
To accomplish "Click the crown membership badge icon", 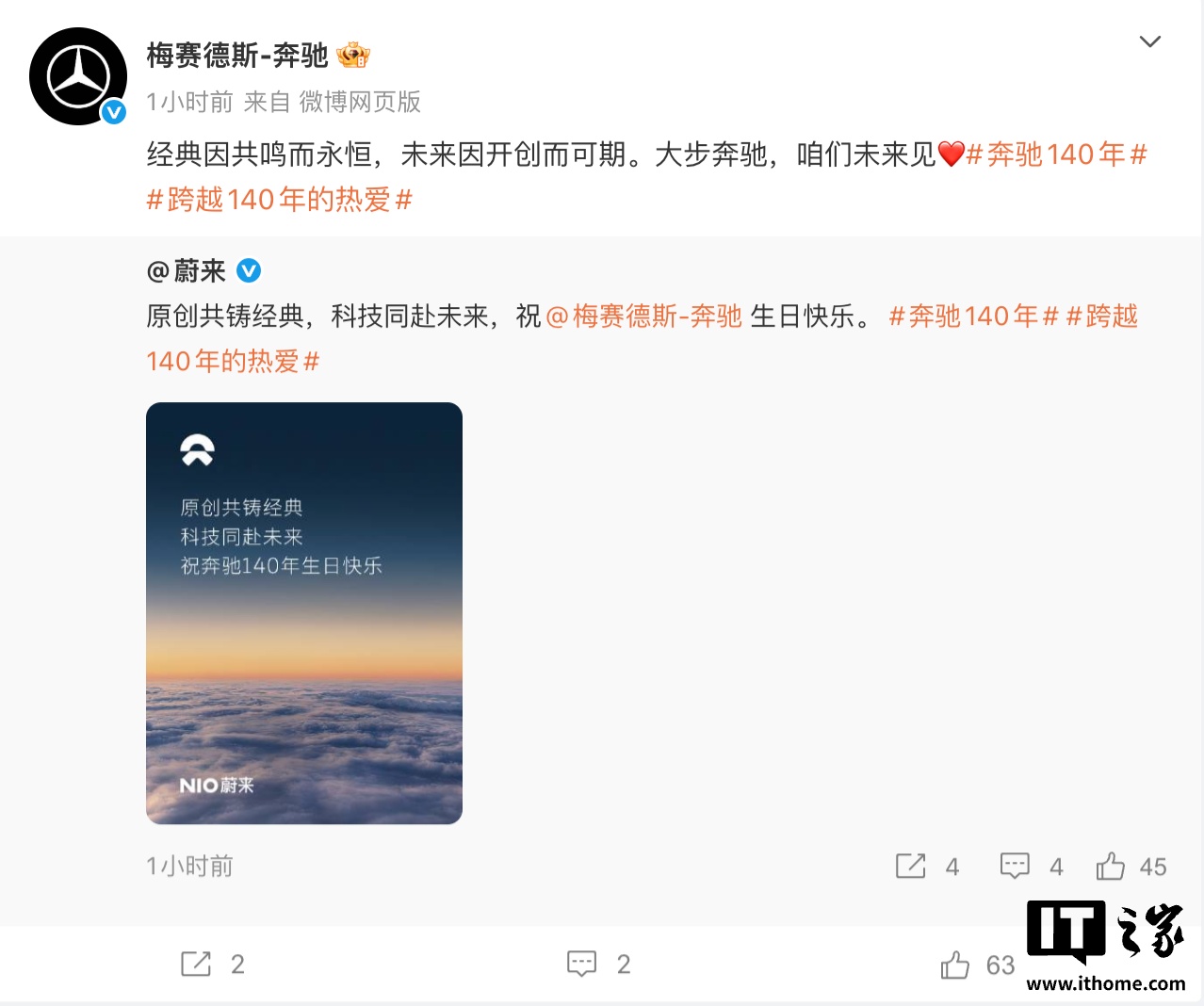I will tap(353, 56).
